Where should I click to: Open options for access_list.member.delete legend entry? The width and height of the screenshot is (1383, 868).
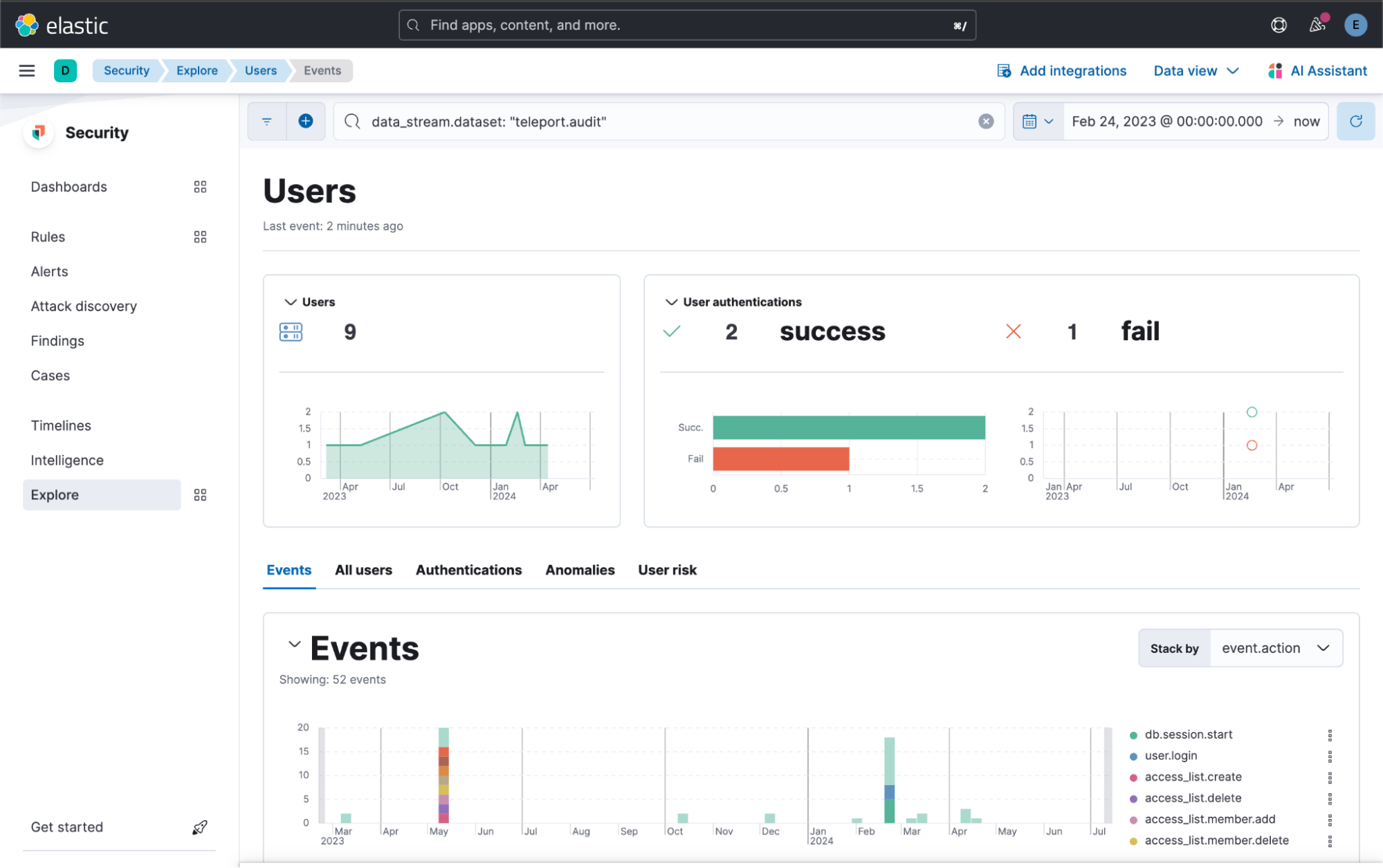click(x=1330, y=841)
